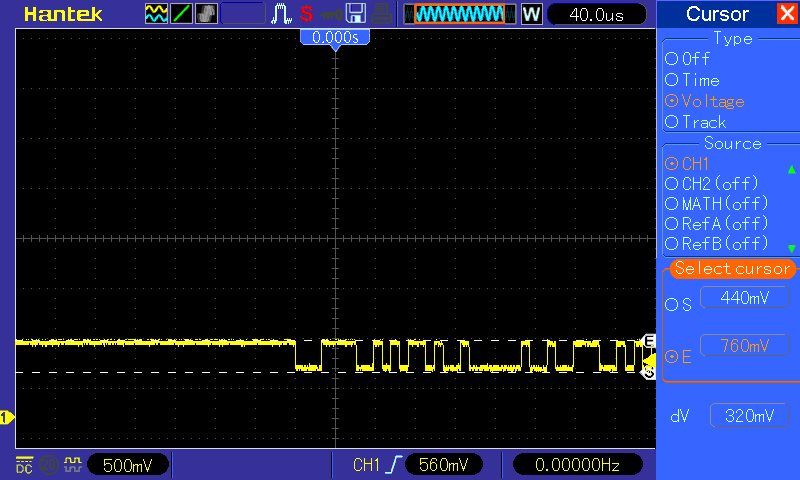This screenshot has width=800, height=480.
Task: Click the empty status box in toolbar
Action: [243, 14]
